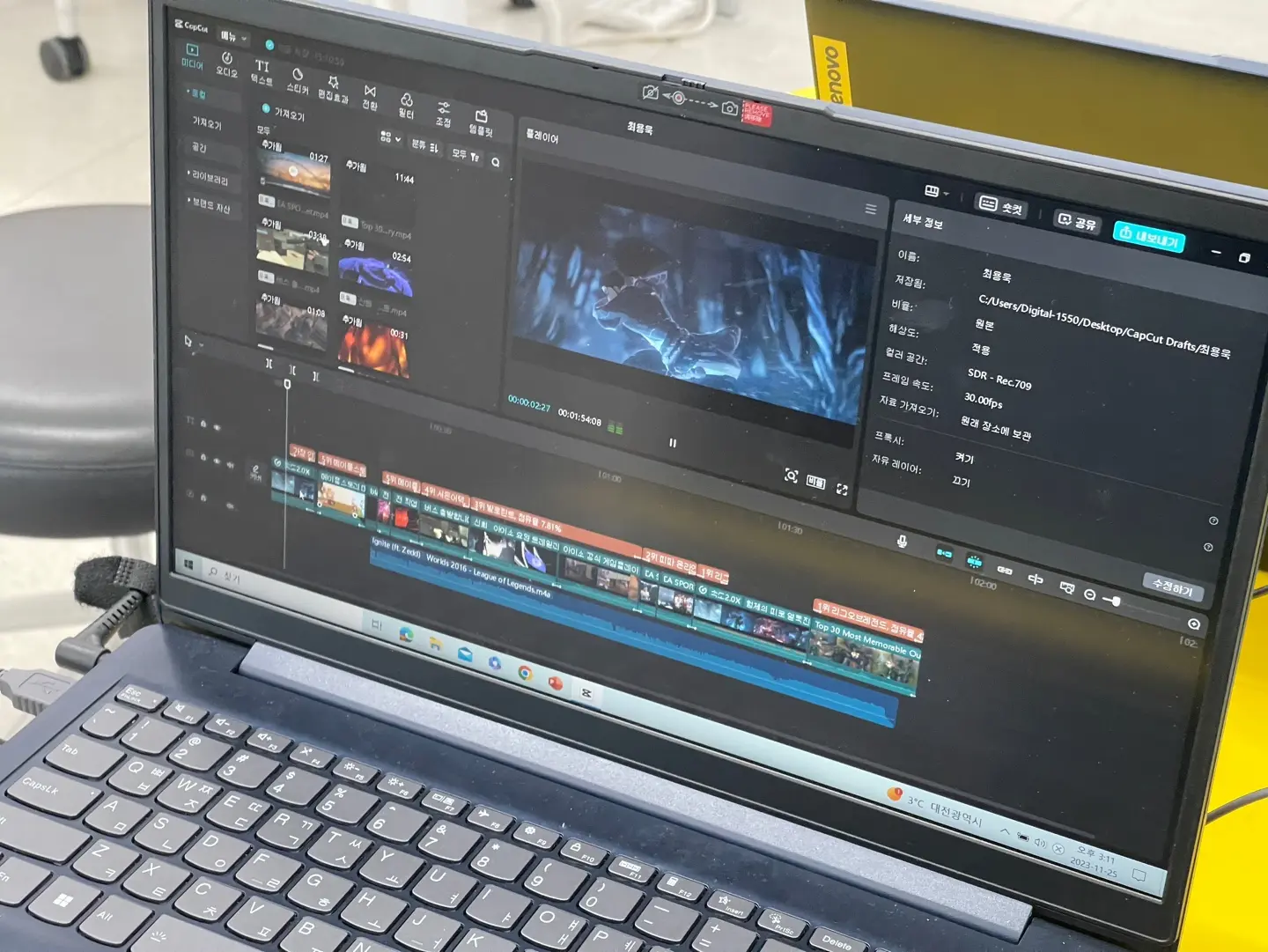Viewport: 1268px width, 952px height.
Task: Click the cyan 내보내기 (Export) button
Action: click(1149, 236)
